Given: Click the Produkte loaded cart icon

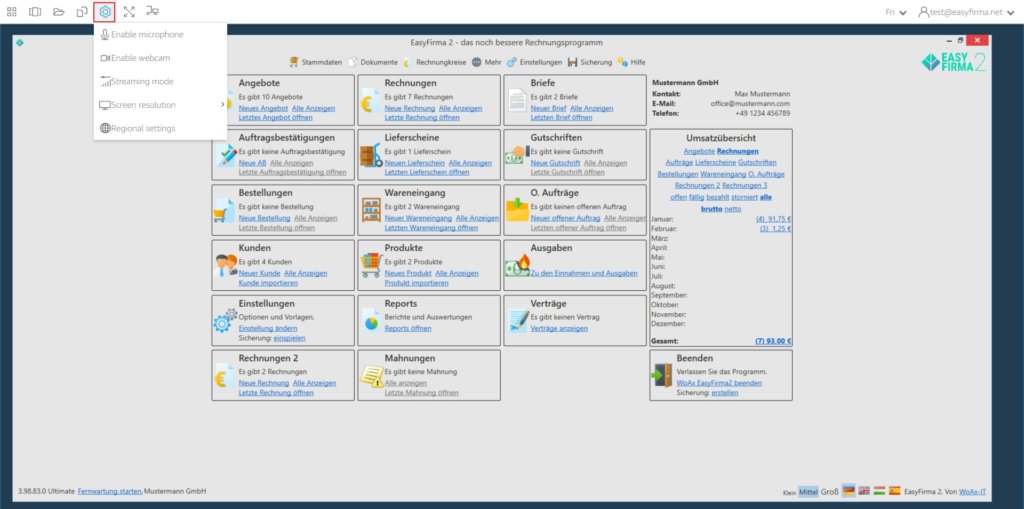Looking at the screenshot, I should click(371, 265).
